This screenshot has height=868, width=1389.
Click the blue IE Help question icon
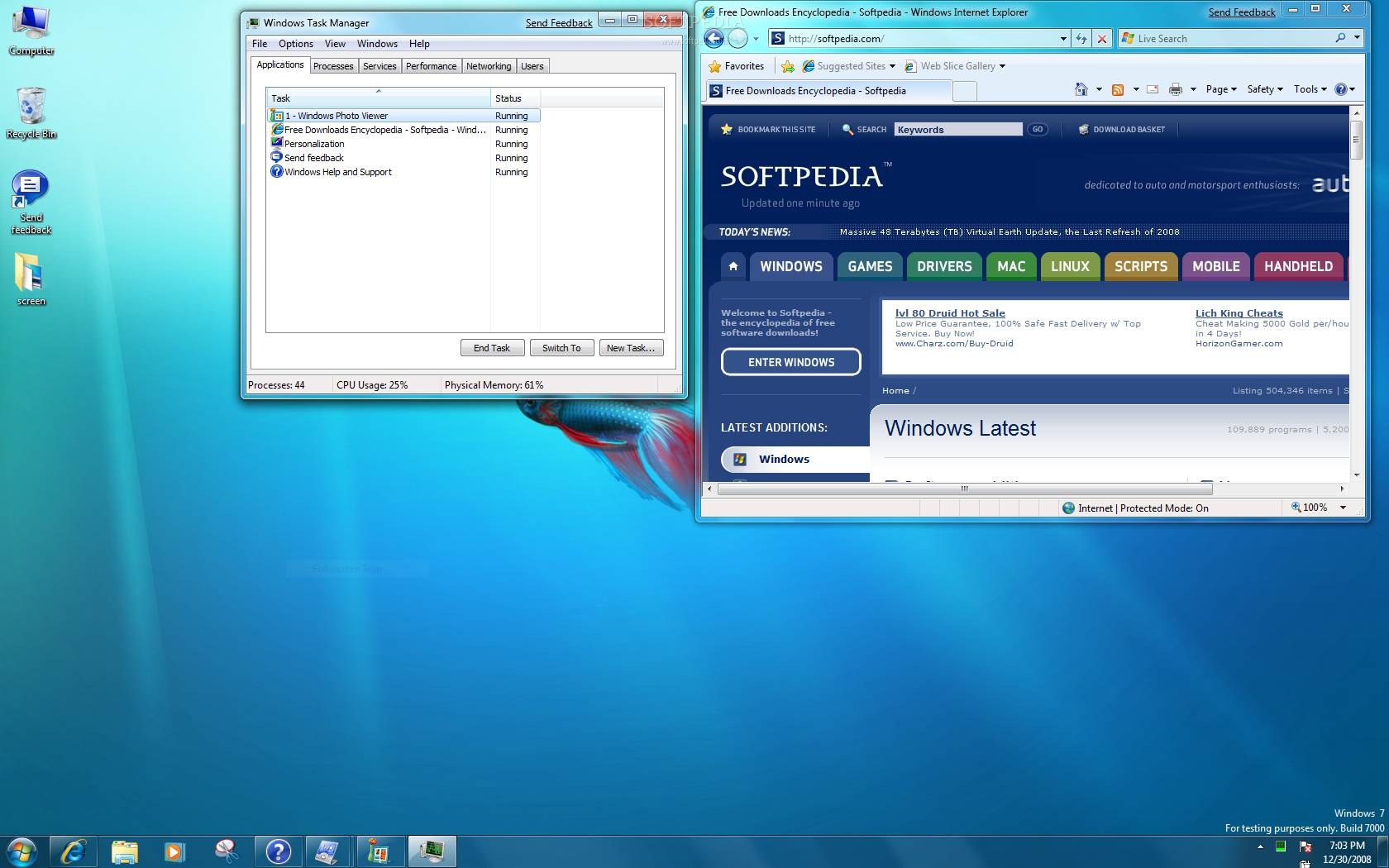(1340, 89)
